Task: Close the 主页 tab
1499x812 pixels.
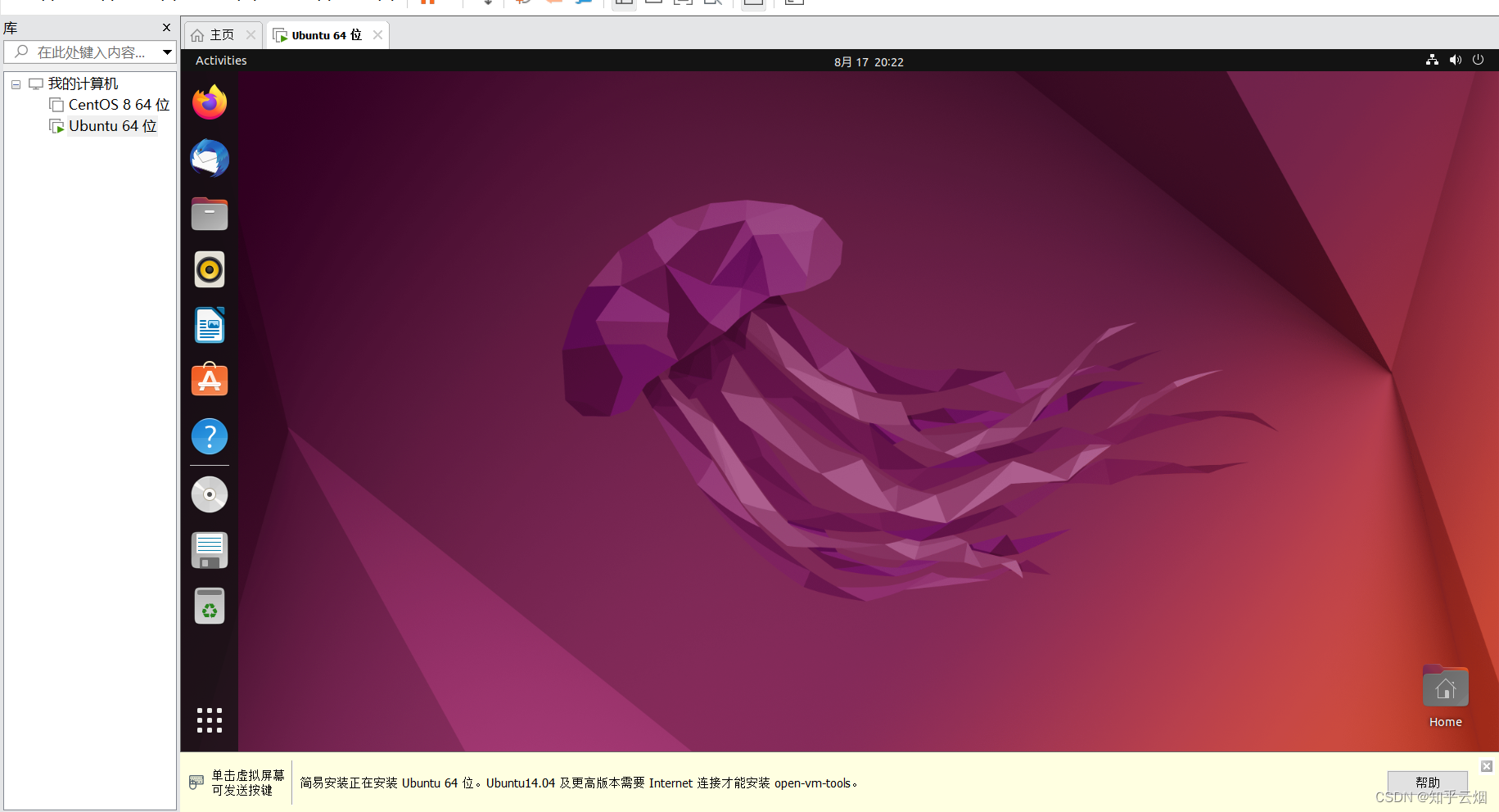Action: pyautogui.click(x=251, y=34)
